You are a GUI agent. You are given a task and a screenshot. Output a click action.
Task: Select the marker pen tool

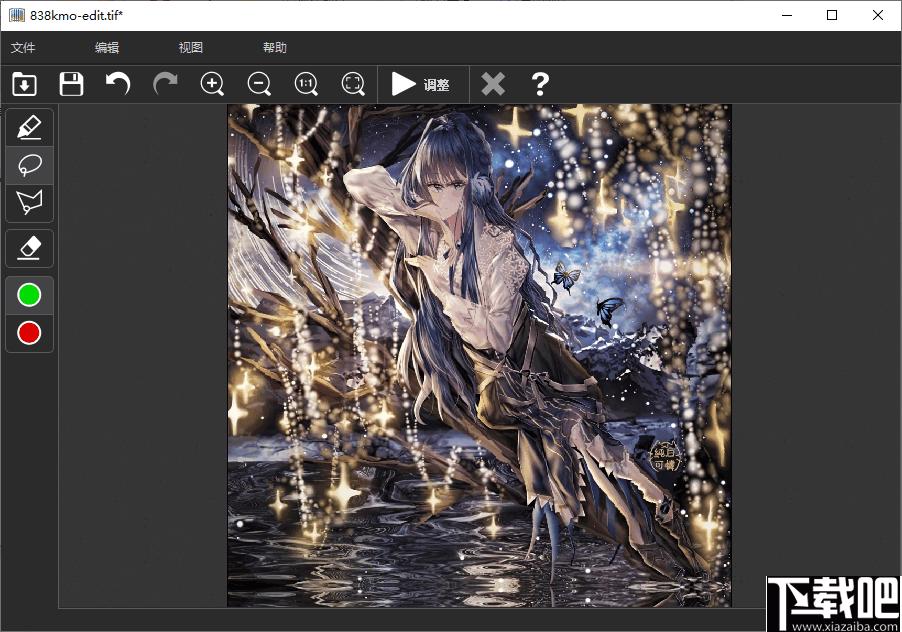(x=29, y=128)
